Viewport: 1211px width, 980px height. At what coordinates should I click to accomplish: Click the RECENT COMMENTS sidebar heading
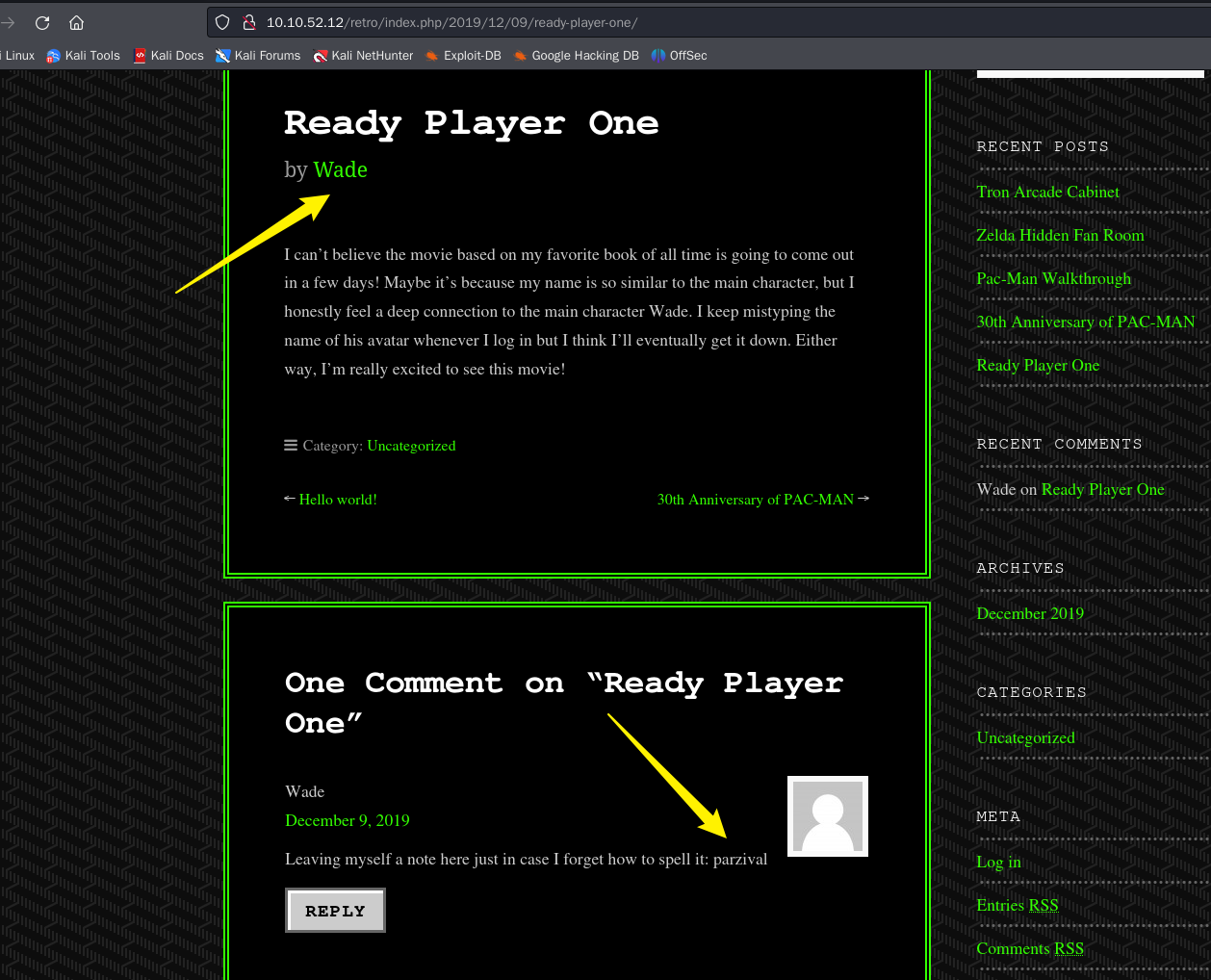tap(1059, 444)
